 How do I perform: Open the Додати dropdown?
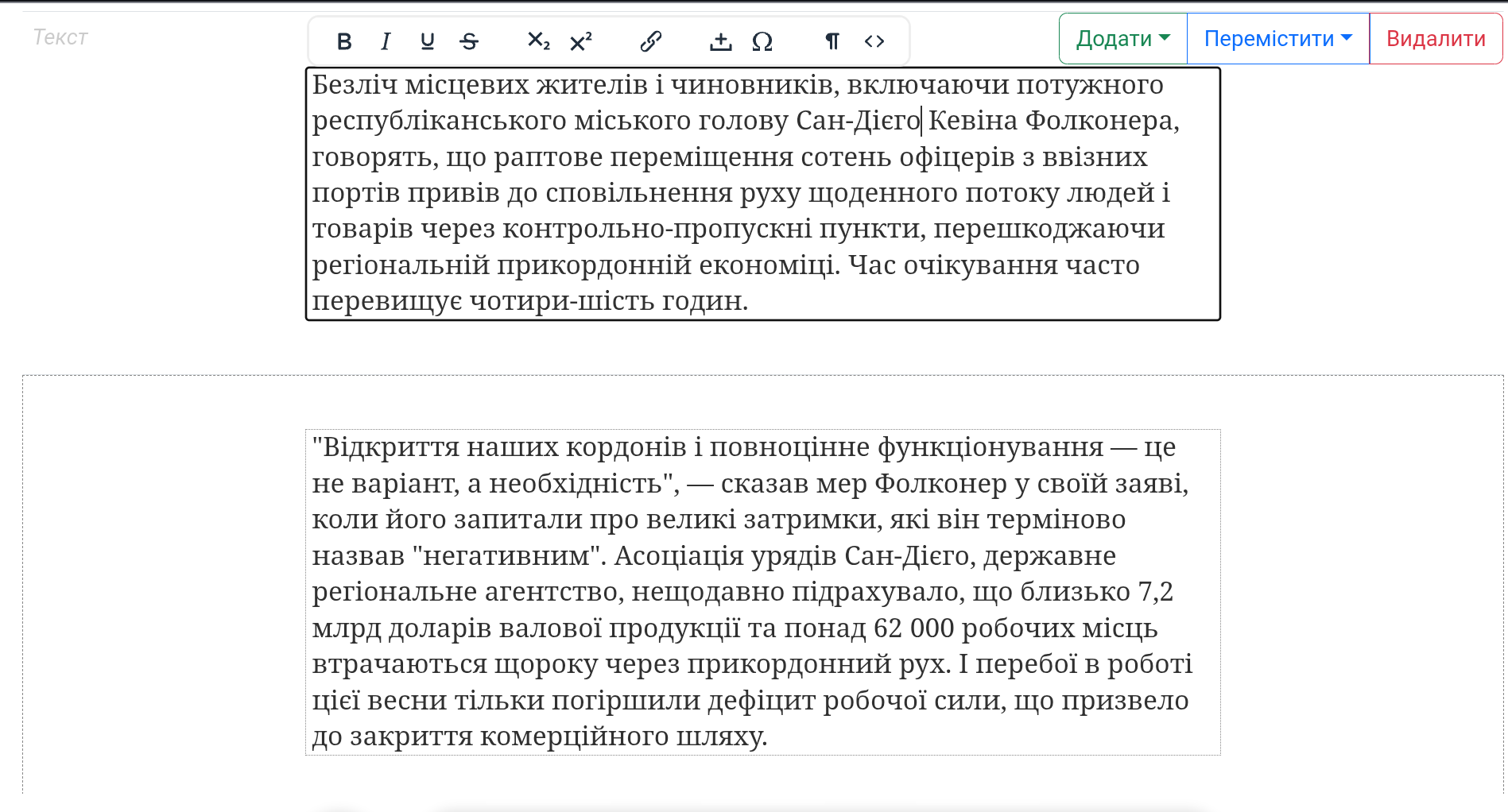(x=1122, y=38)
